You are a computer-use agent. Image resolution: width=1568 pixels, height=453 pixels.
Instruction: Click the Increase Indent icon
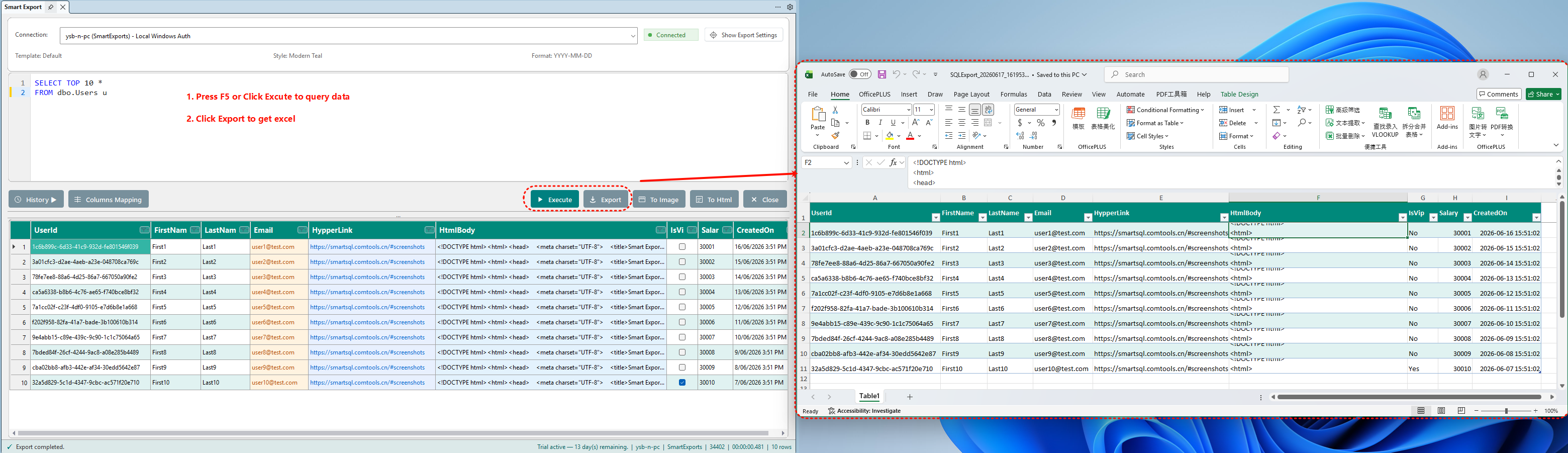(962, 136)
